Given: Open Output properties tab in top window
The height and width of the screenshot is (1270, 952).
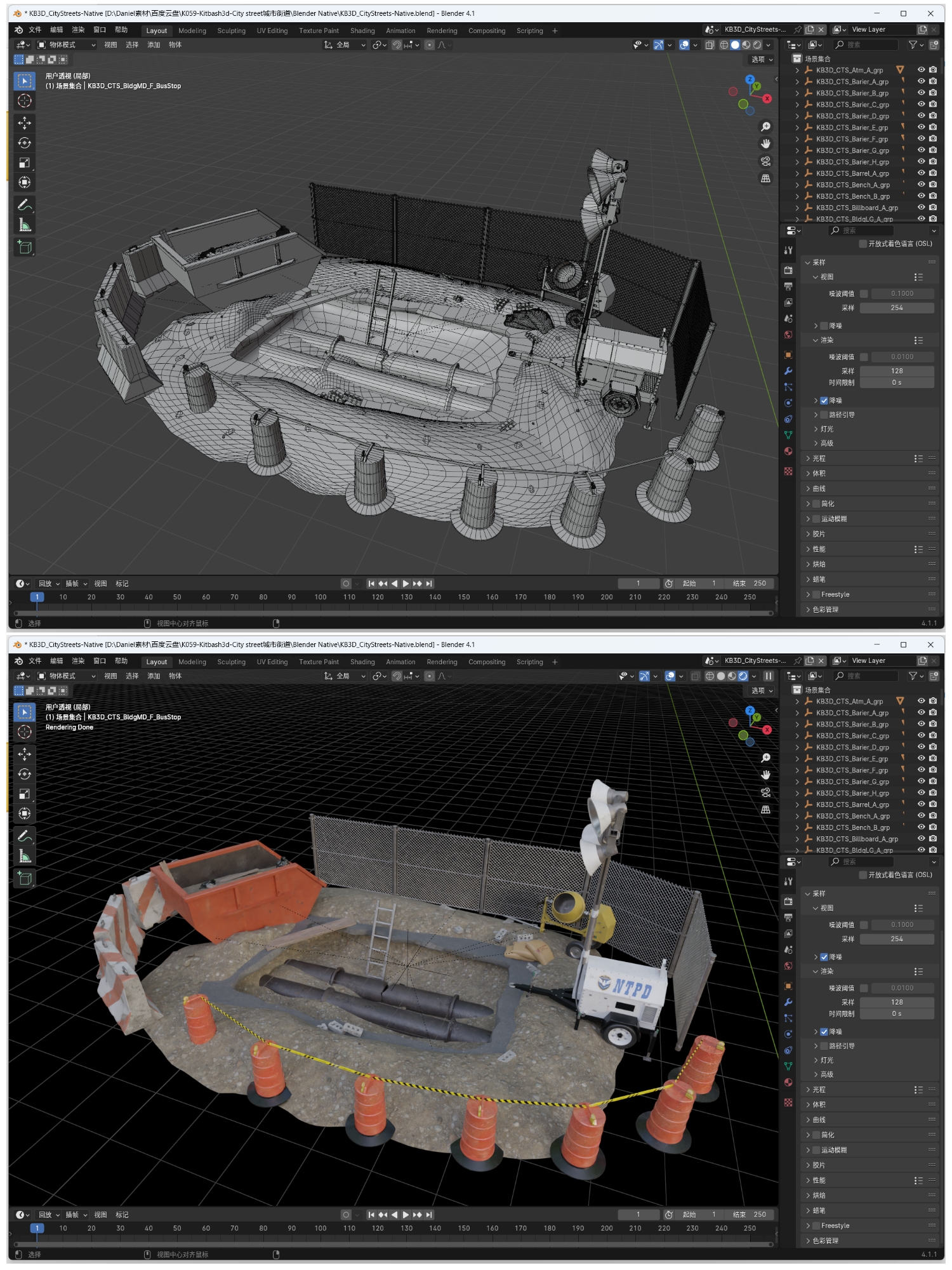Looking at the screenshot, I should tap(788, 286).
